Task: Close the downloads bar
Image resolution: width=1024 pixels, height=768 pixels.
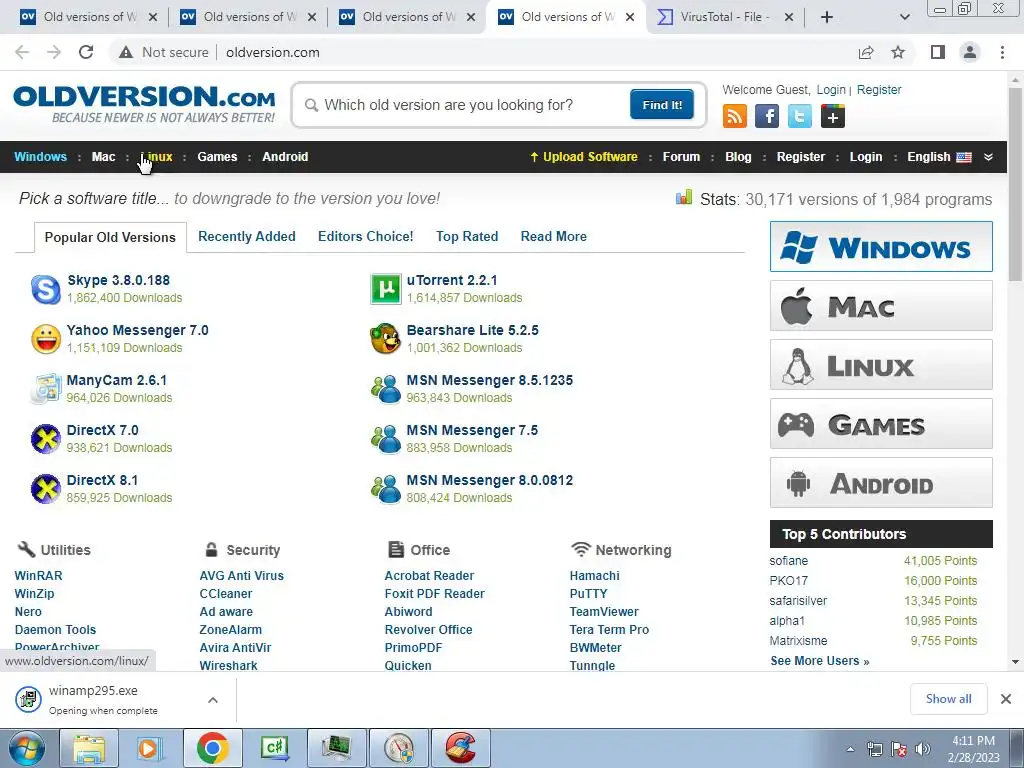Action: [x=1006, y=699]
